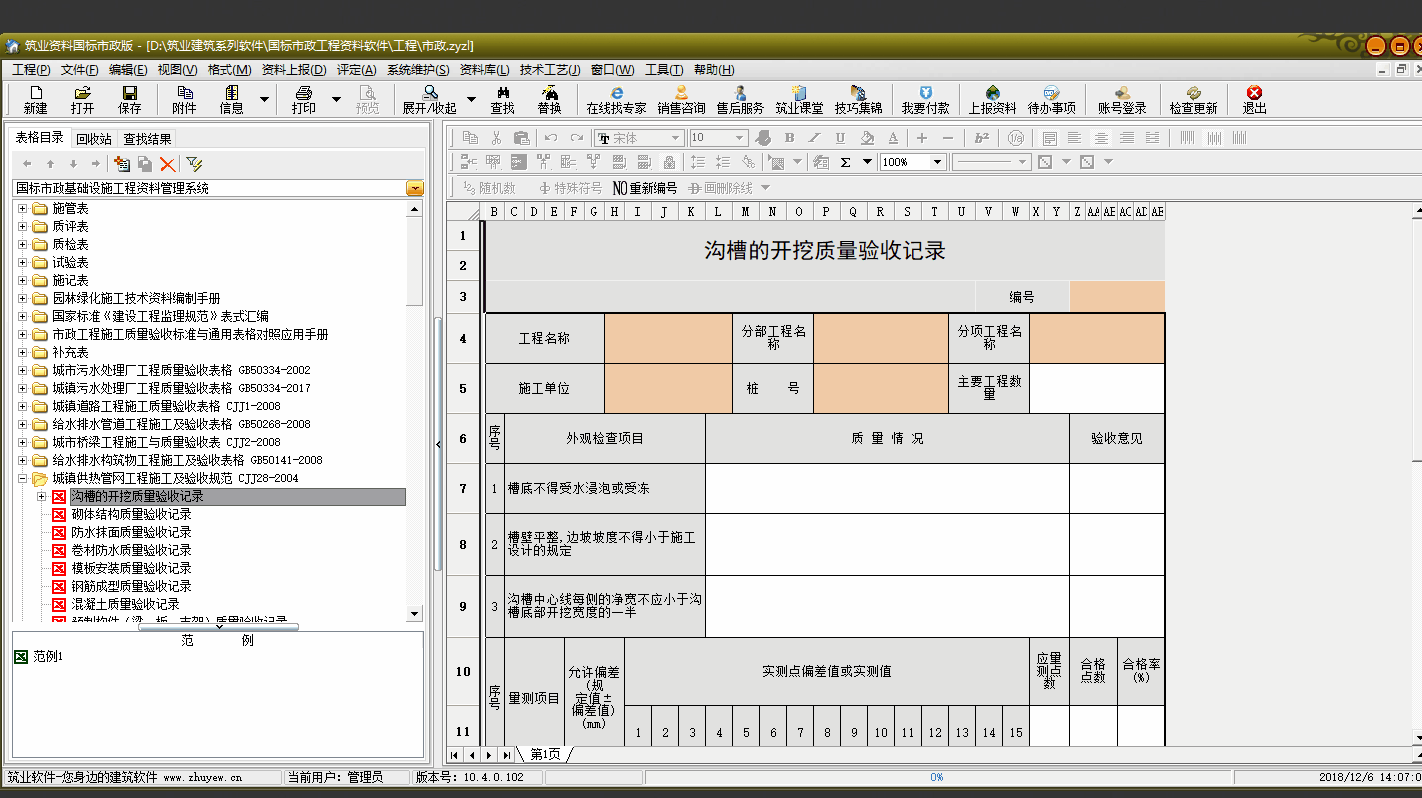Switch to the 回收站 tab
1422x798 pixels.
point(94,139)
